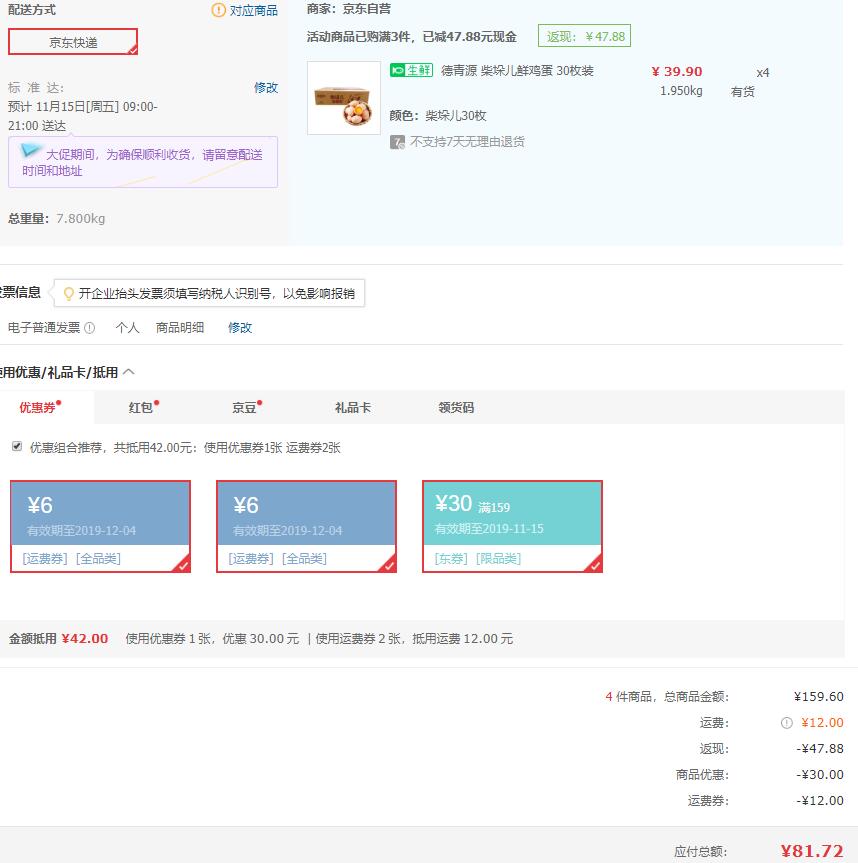The width and height of the screenshot is (858, 863).
Task: Click the 返现 ¥47.88 badge
Action: point(584,36)
